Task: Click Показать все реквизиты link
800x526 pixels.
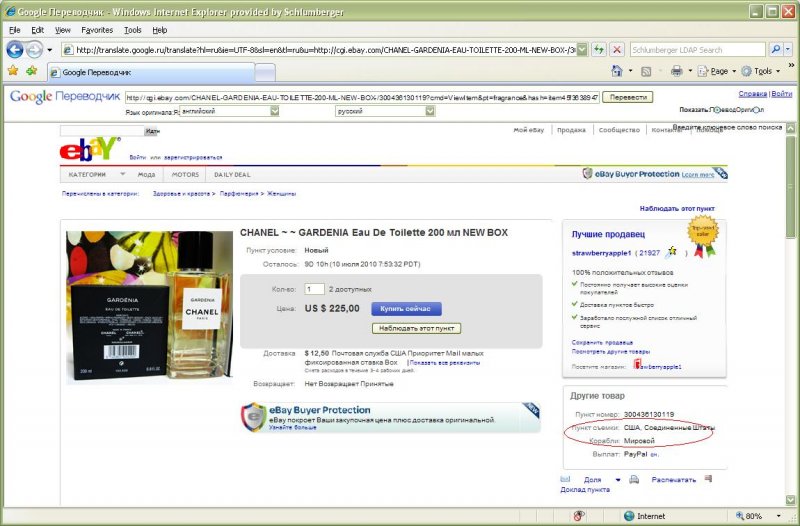Action: (444, 363)
